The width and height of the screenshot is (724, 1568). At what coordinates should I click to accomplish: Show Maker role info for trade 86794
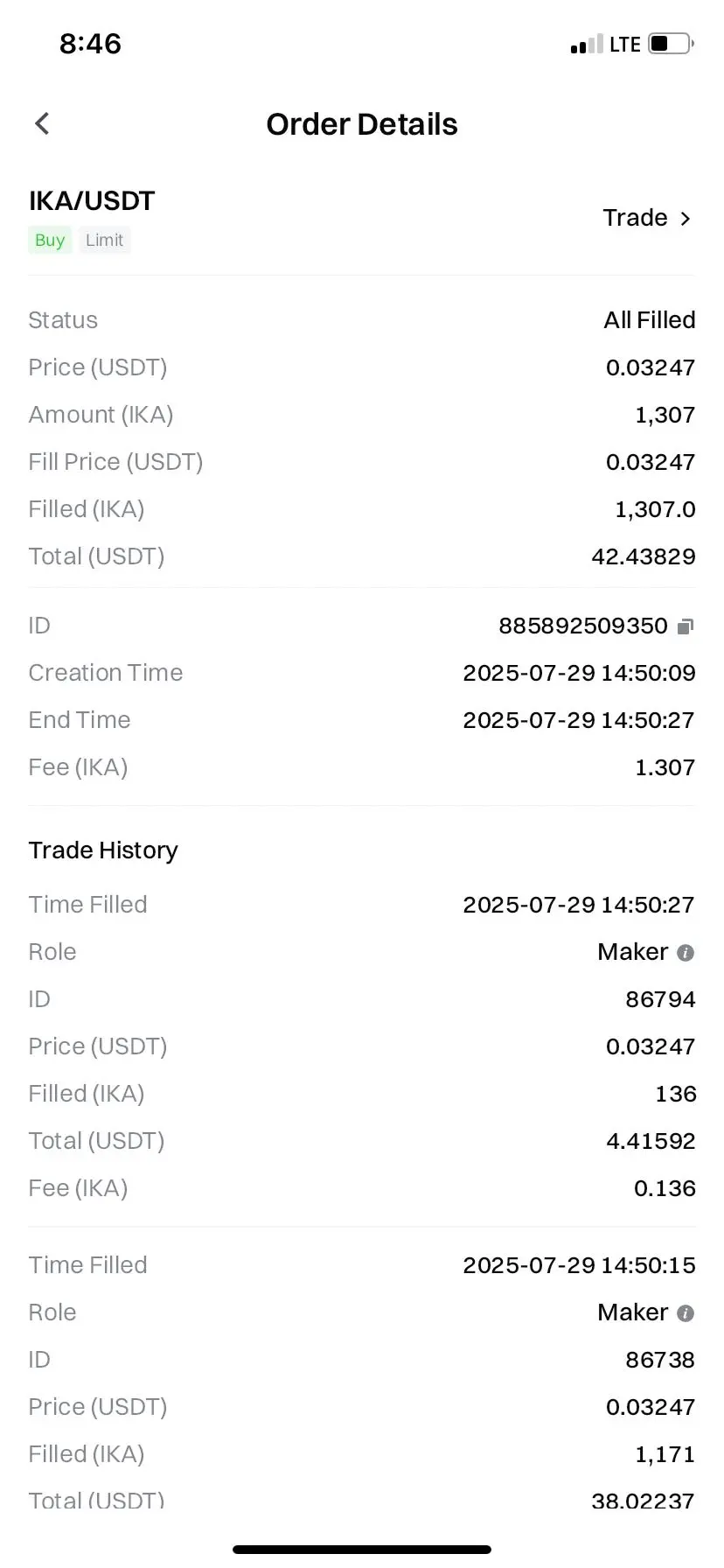686,952
